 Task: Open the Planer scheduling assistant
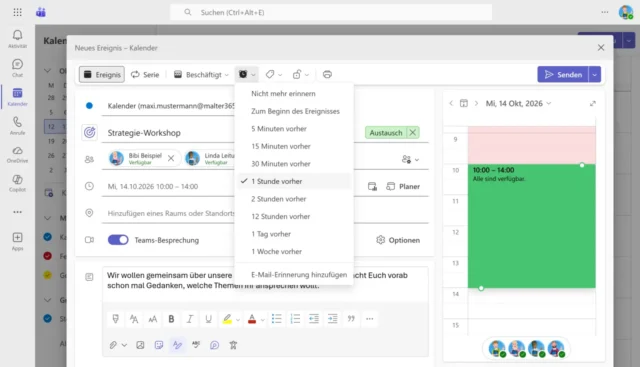pyautogui.click(x=403, y=187)
